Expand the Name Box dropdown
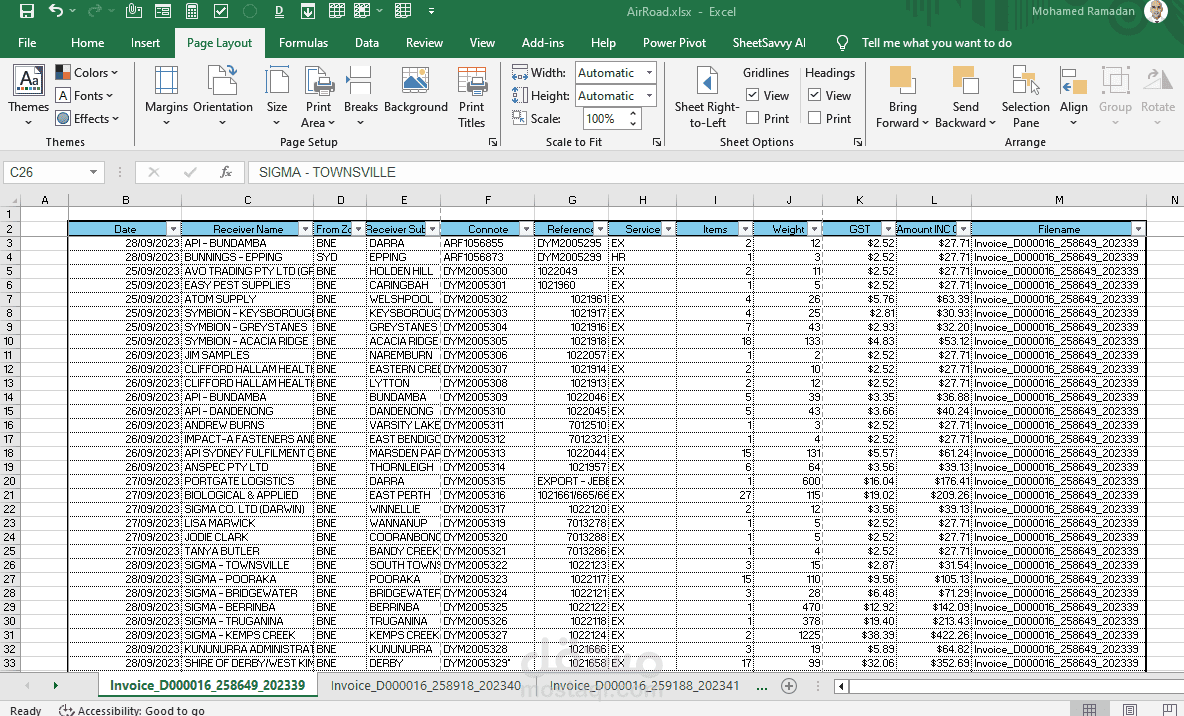1184x716 pixels. [93, 172]
